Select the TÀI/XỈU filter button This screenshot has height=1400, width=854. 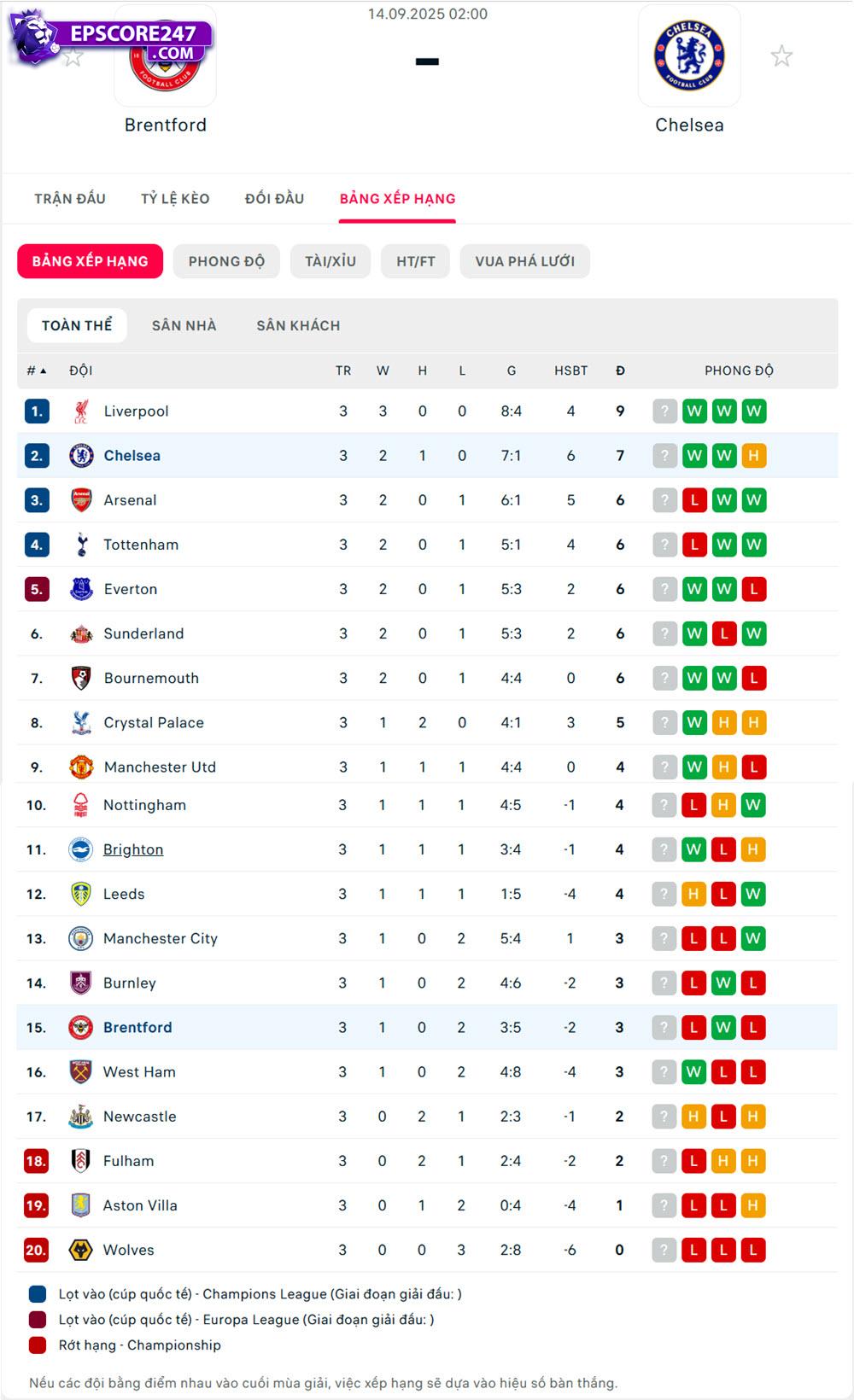330,261
